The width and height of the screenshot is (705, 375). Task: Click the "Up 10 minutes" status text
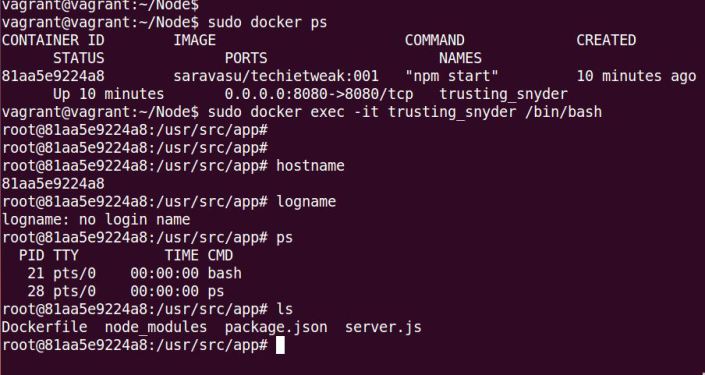click(x=109, y=94)
